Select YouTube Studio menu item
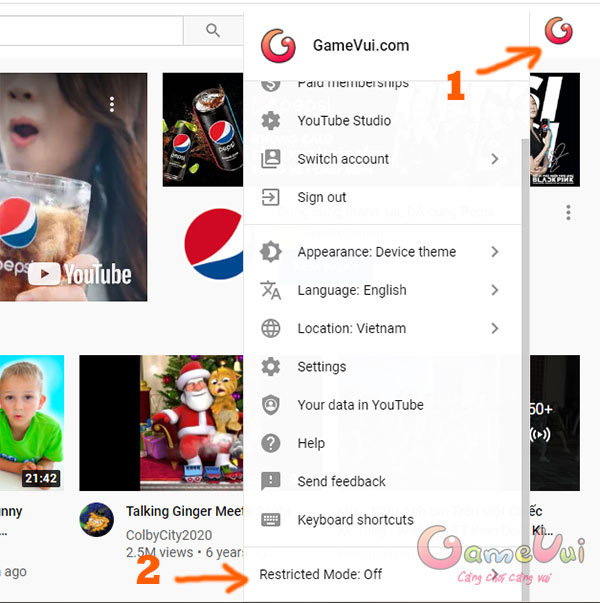The height and width of the screenshot is (603, 600). click(x=383, y=120)
